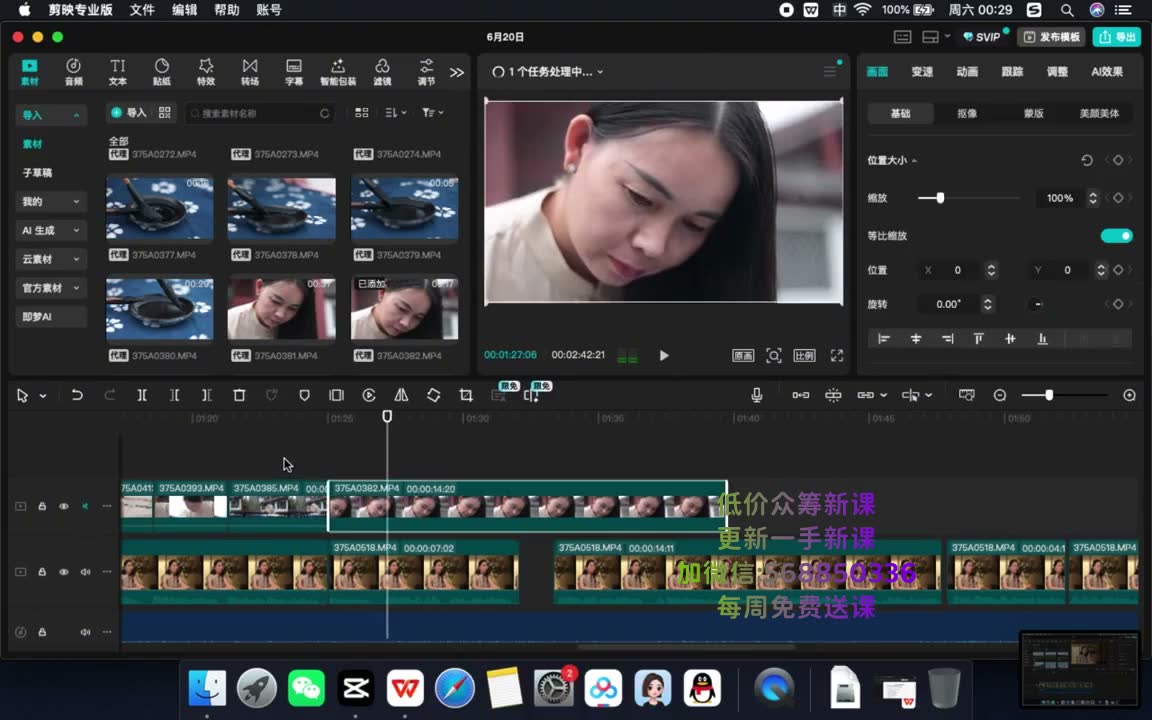Add a marker with shield icon
Viewport: 1152px width, 720px height.
[304, 395]
